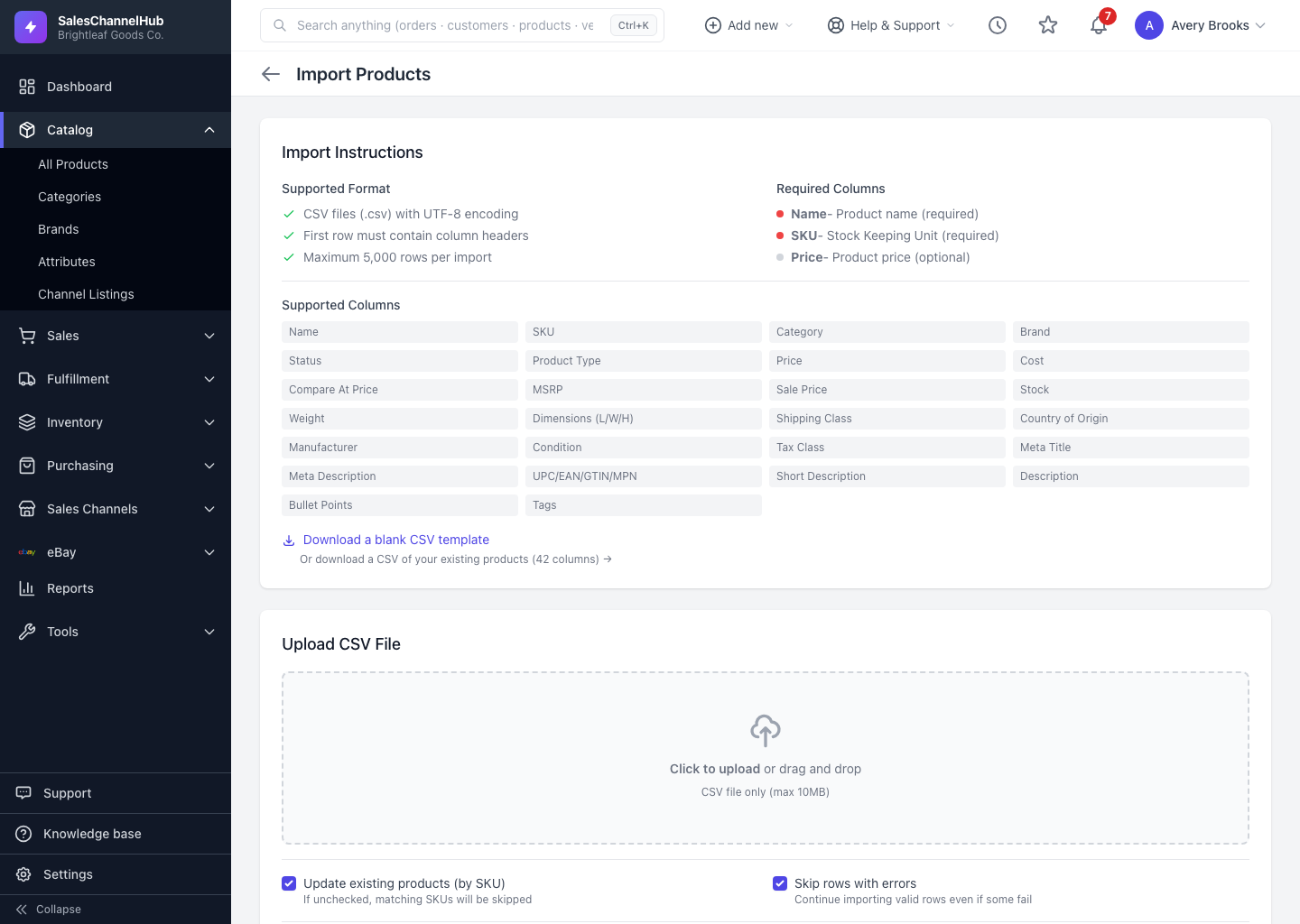Expand the Tools menu chevron
Viewport: 1300px width, 924px height.
[209, 632]
